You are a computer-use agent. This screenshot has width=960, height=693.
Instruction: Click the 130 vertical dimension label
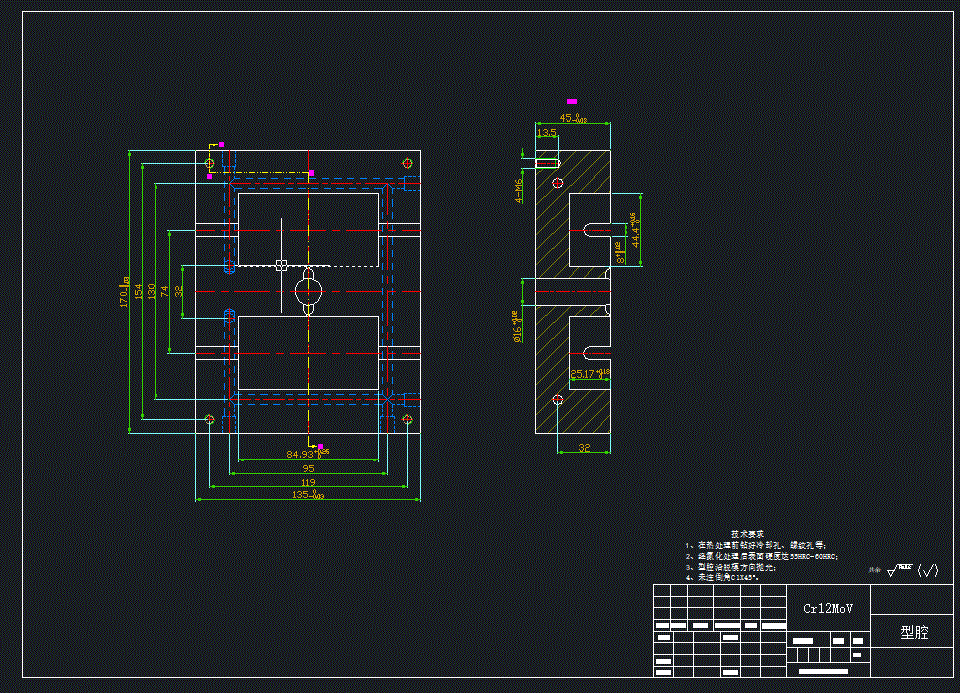pos(151,291)
